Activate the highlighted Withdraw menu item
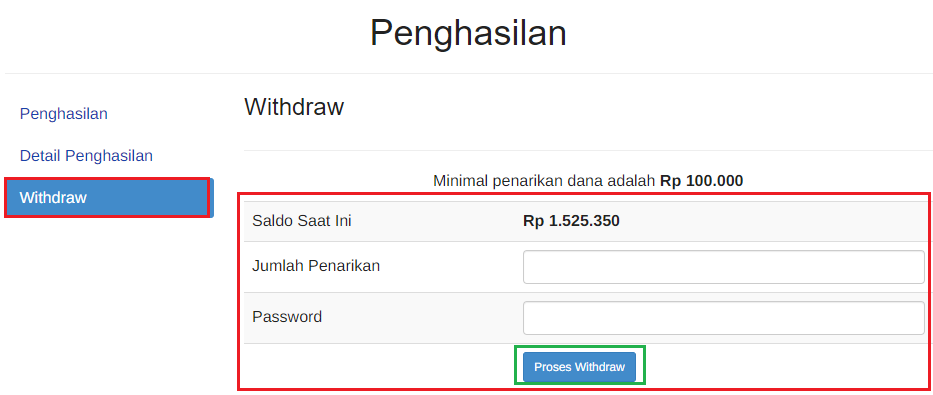The image size is (933, 395). [x=109, y=198]
